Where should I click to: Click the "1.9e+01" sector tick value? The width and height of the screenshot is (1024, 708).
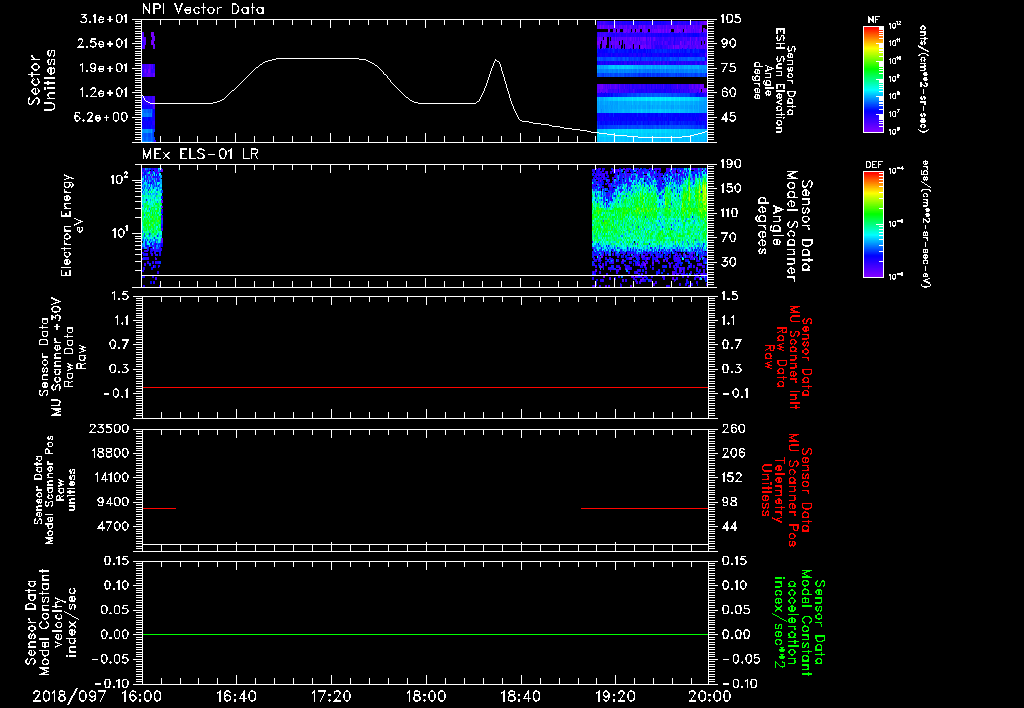point(103,69)
